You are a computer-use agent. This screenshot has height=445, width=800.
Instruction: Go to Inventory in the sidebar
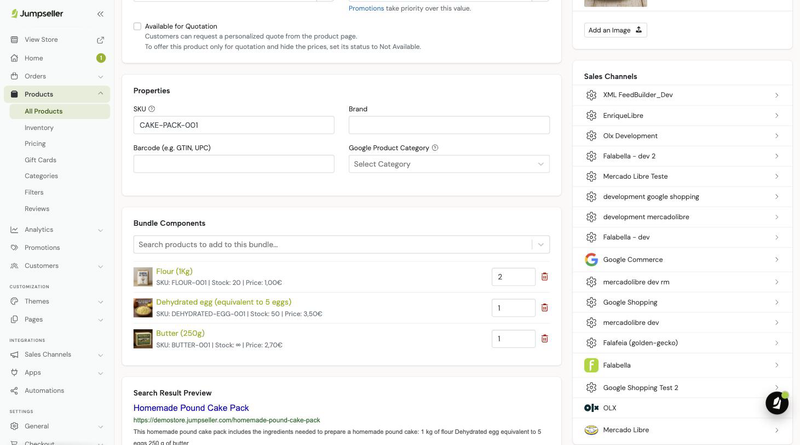39,128
